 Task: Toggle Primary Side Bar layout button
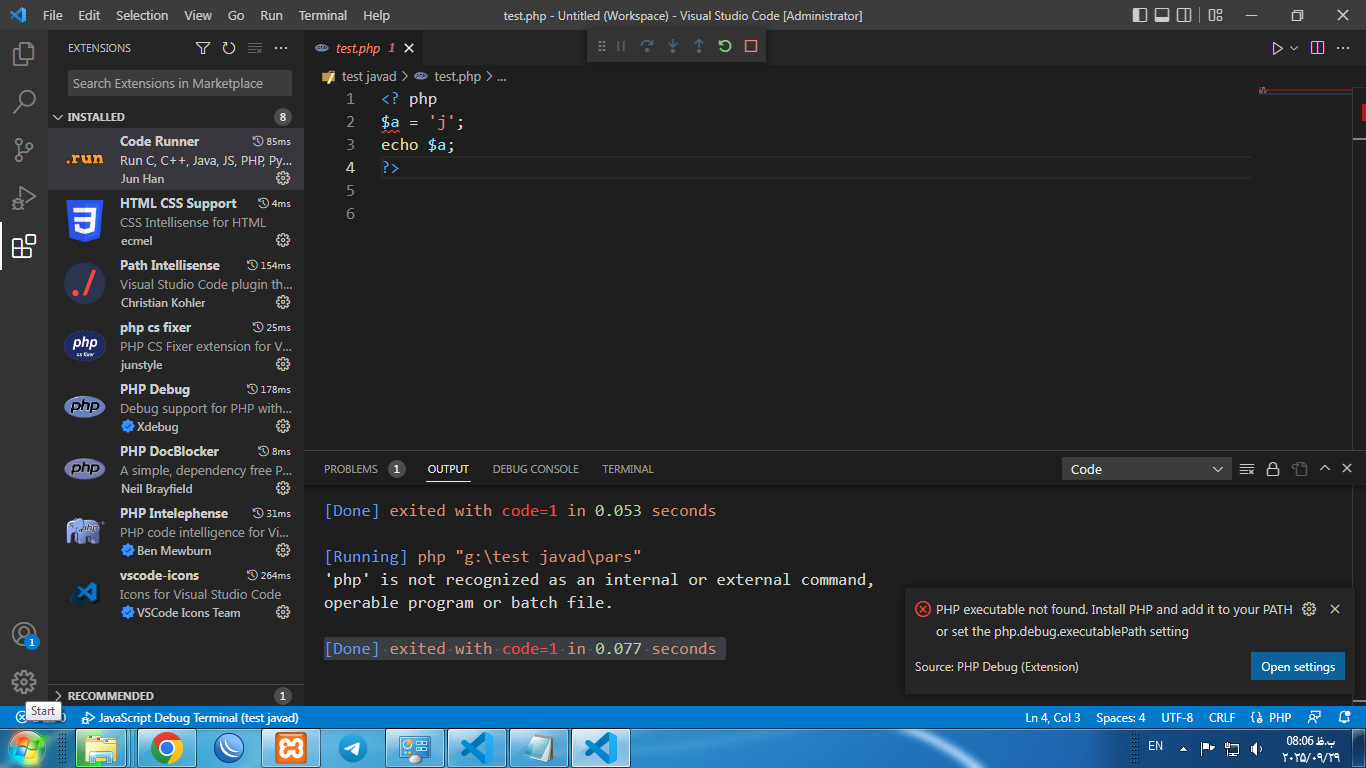point(1140,16)
